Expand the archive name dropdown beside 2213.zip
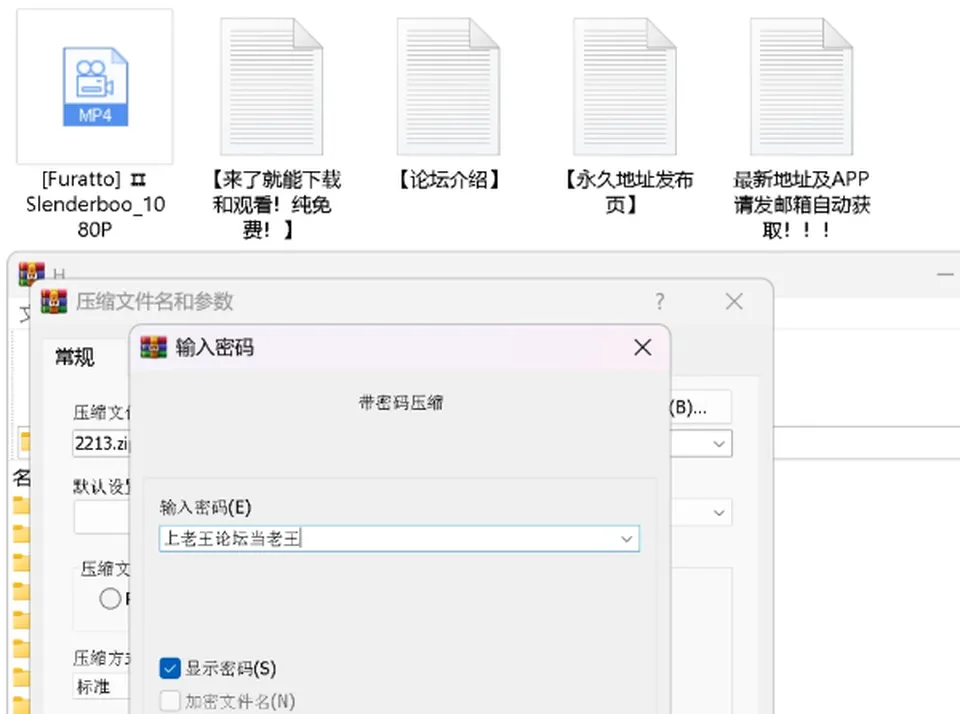This screenshot has height=714, width=960. pyautogui.click(x=719, y=443)
